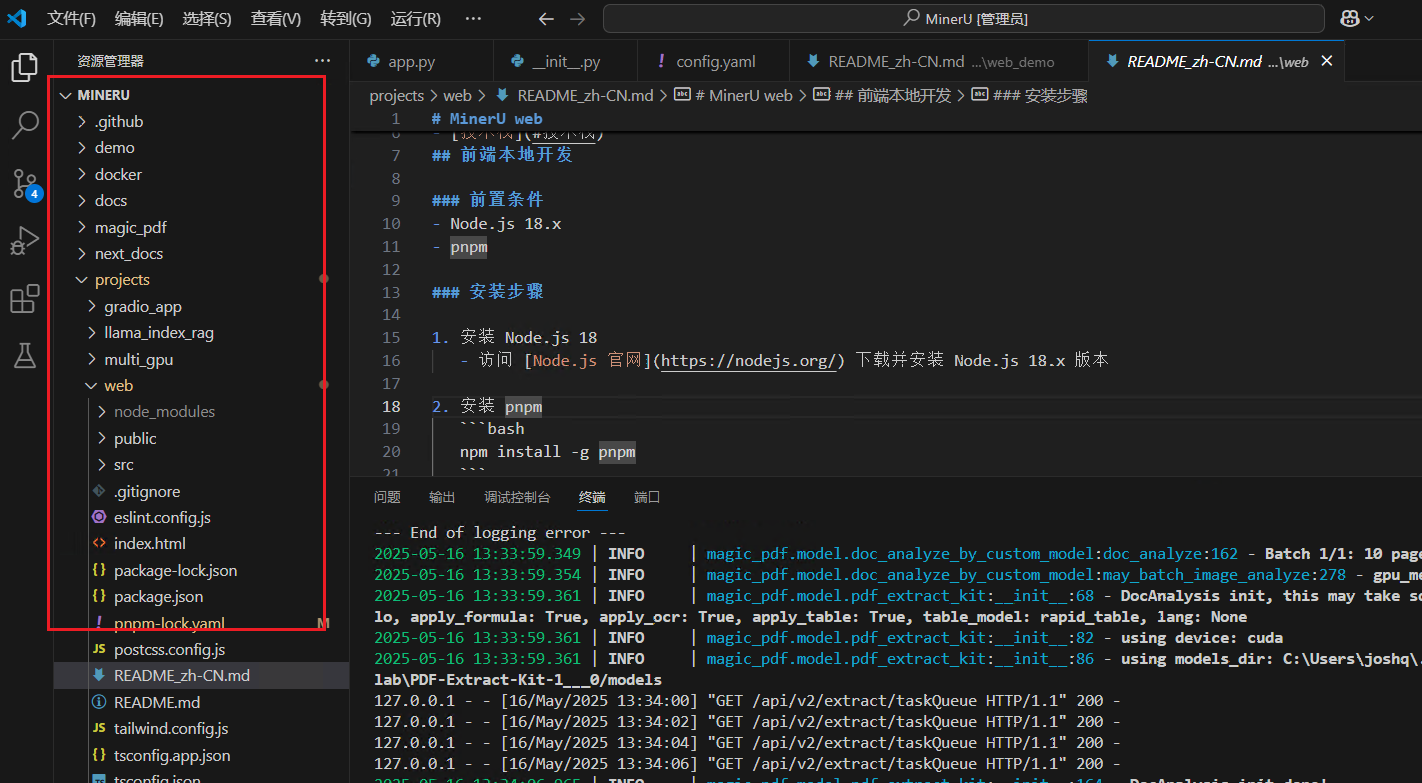Open the Testing flask view

pyautogui.click(x=24, y=355)
